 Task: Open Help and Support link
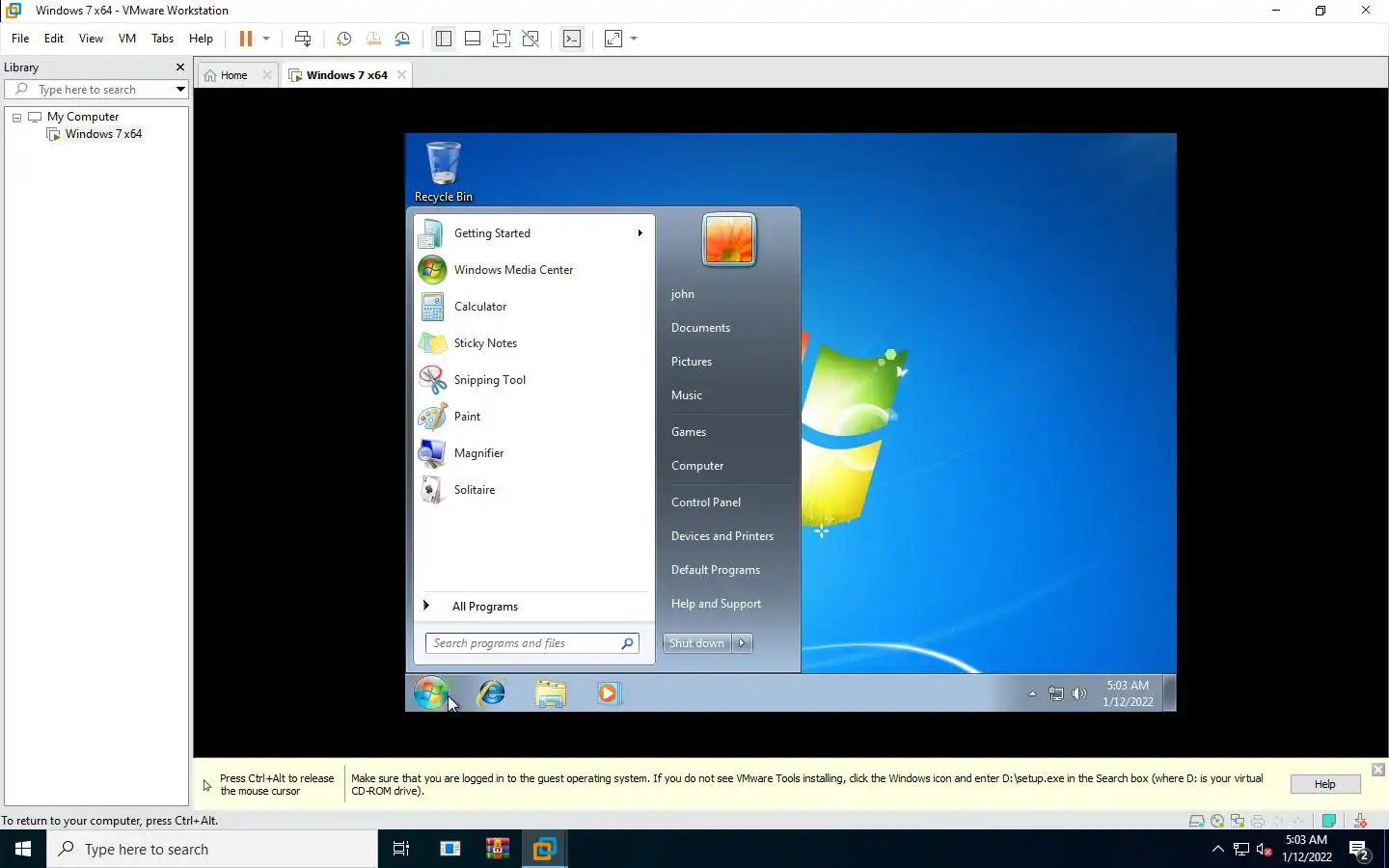716,604
